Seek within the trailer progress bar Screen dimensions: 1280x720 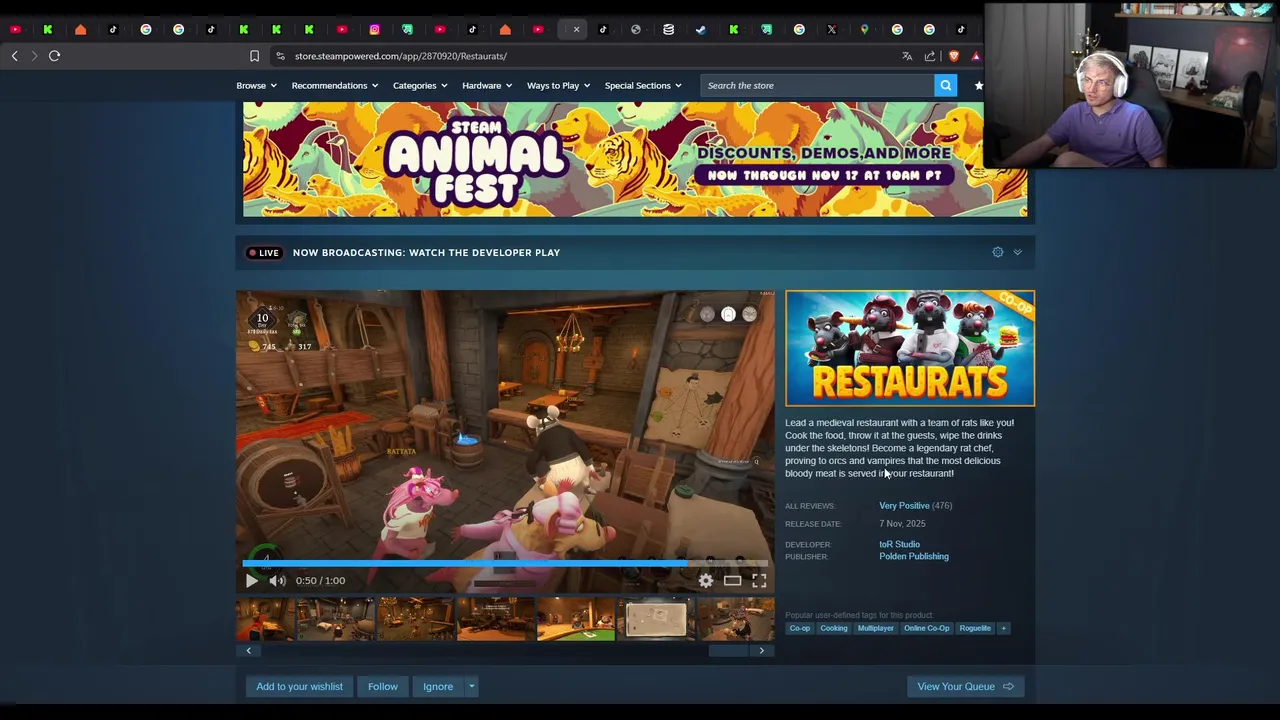pyautogui.click(x=505, y=563)
